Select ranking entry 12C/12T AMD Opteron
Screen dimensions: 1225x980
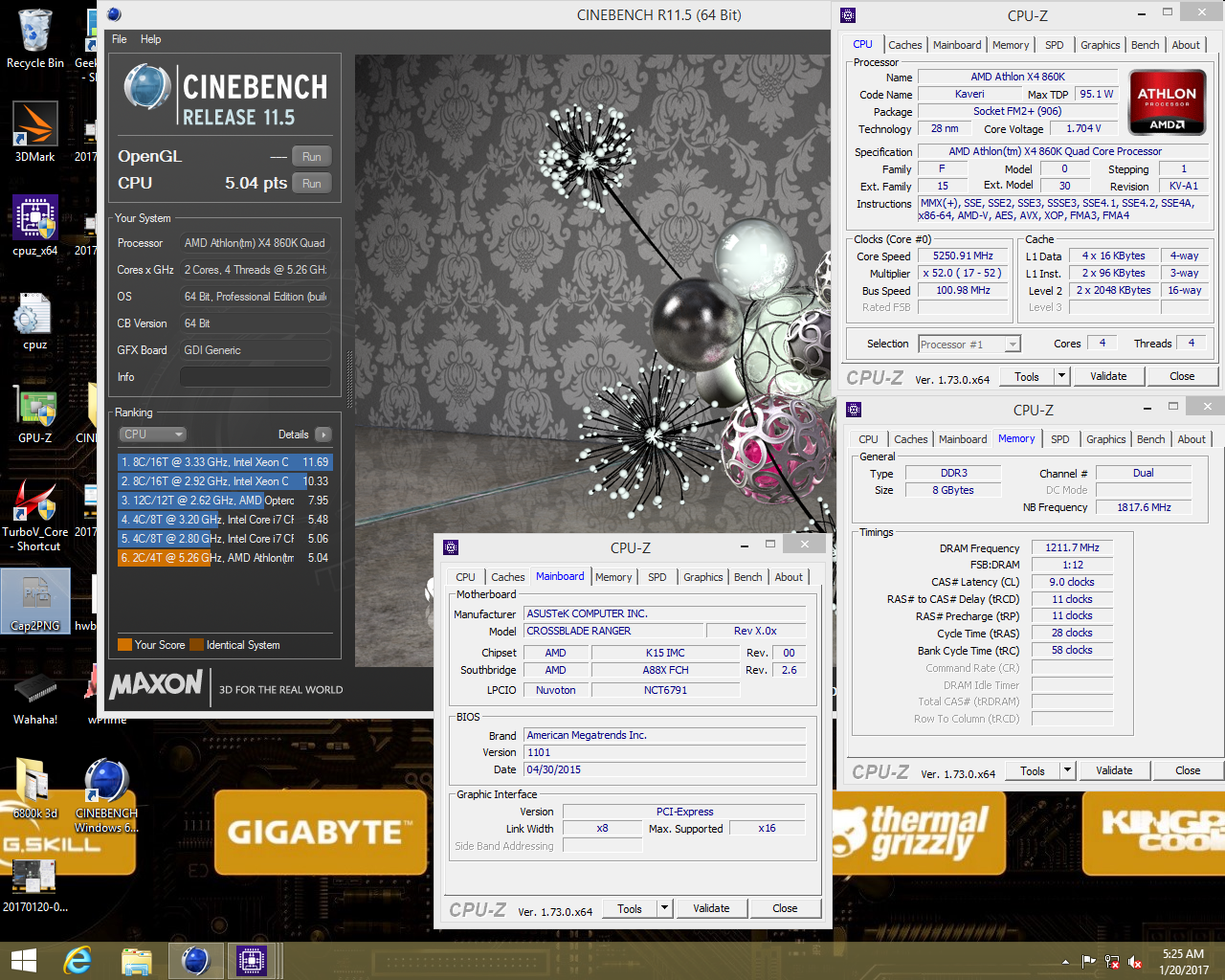[225, 501]
